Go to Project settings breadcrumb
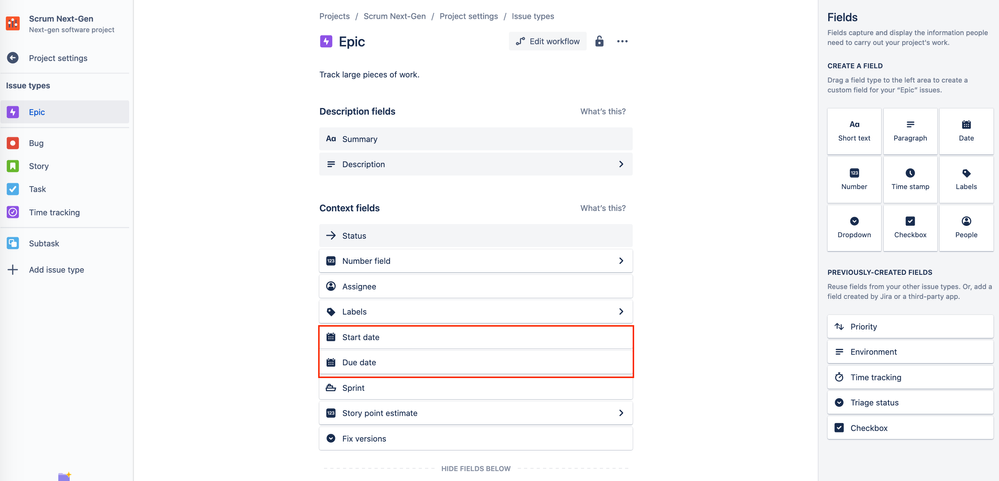The height and width of the screenshot is (481, 999). [x=469, y=17]
